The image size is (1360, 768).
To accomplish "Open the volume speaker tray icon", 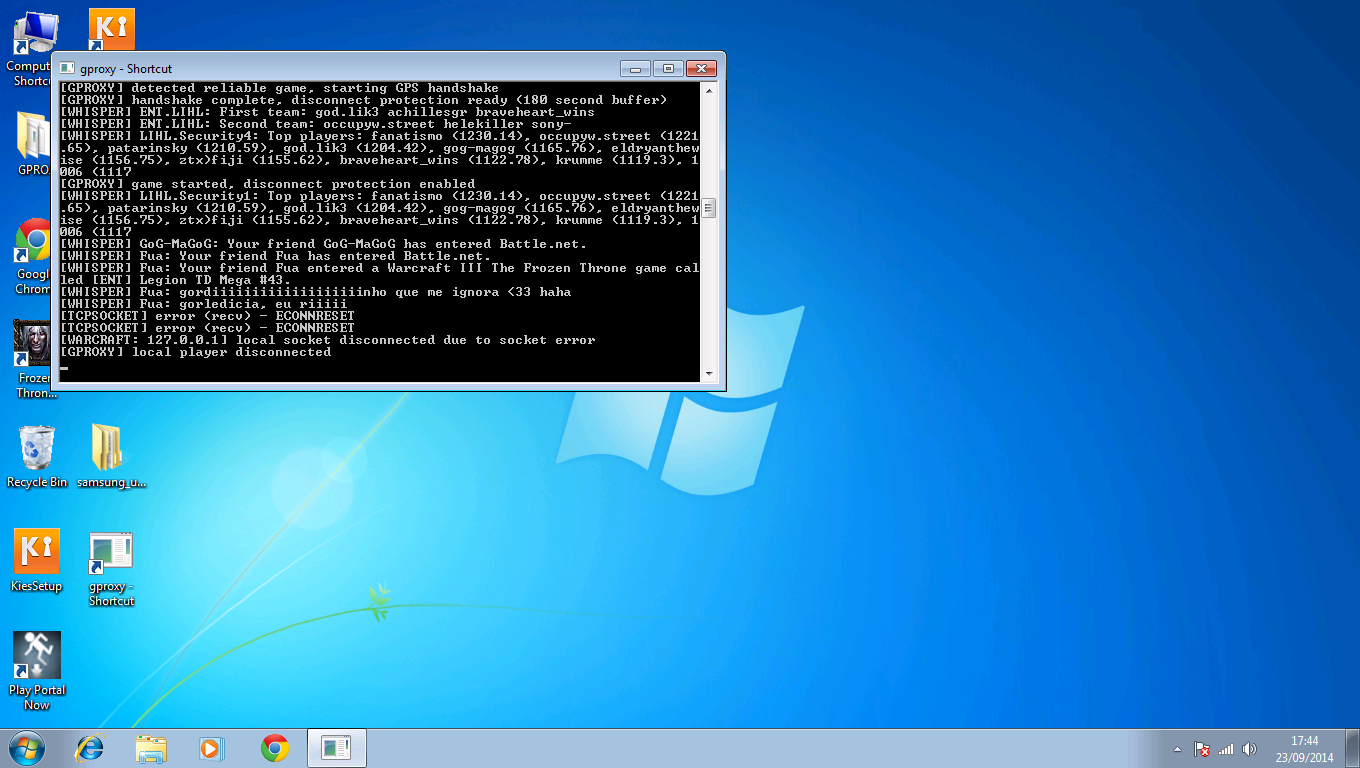I will [x=1249, y=748].
